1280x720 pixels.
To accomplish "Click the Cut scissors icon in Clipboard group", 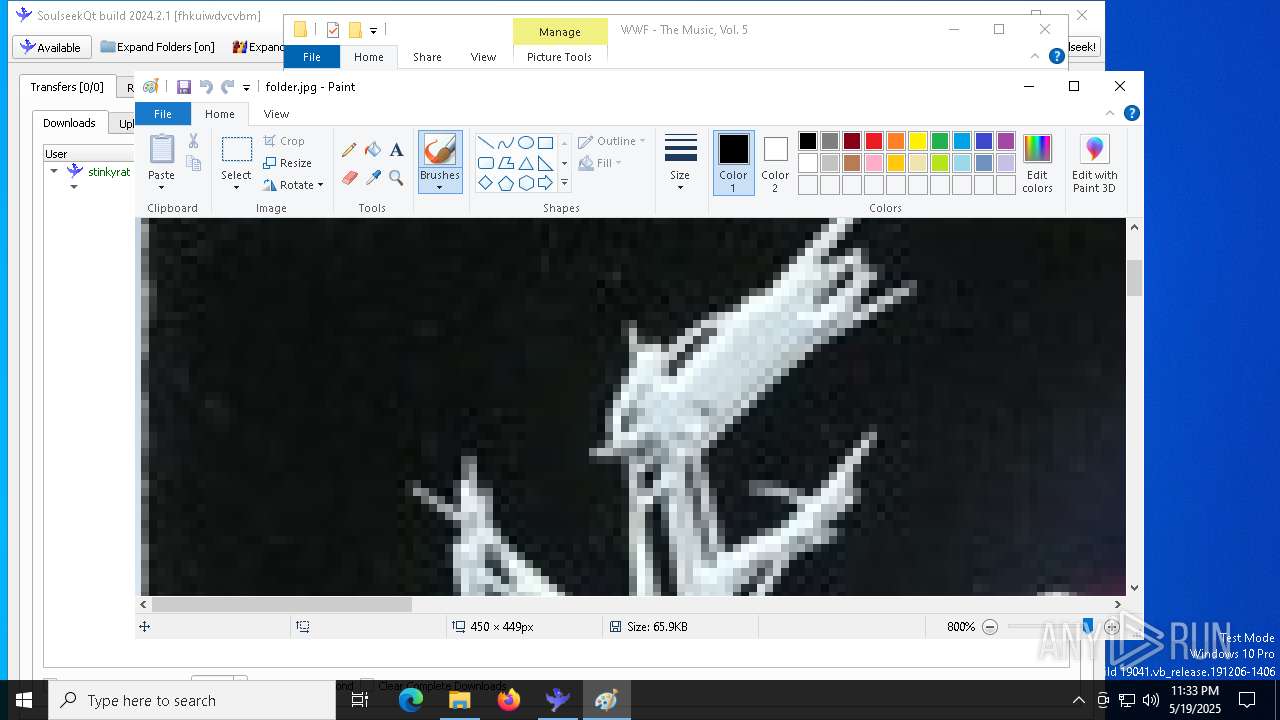I will [193, 141].
